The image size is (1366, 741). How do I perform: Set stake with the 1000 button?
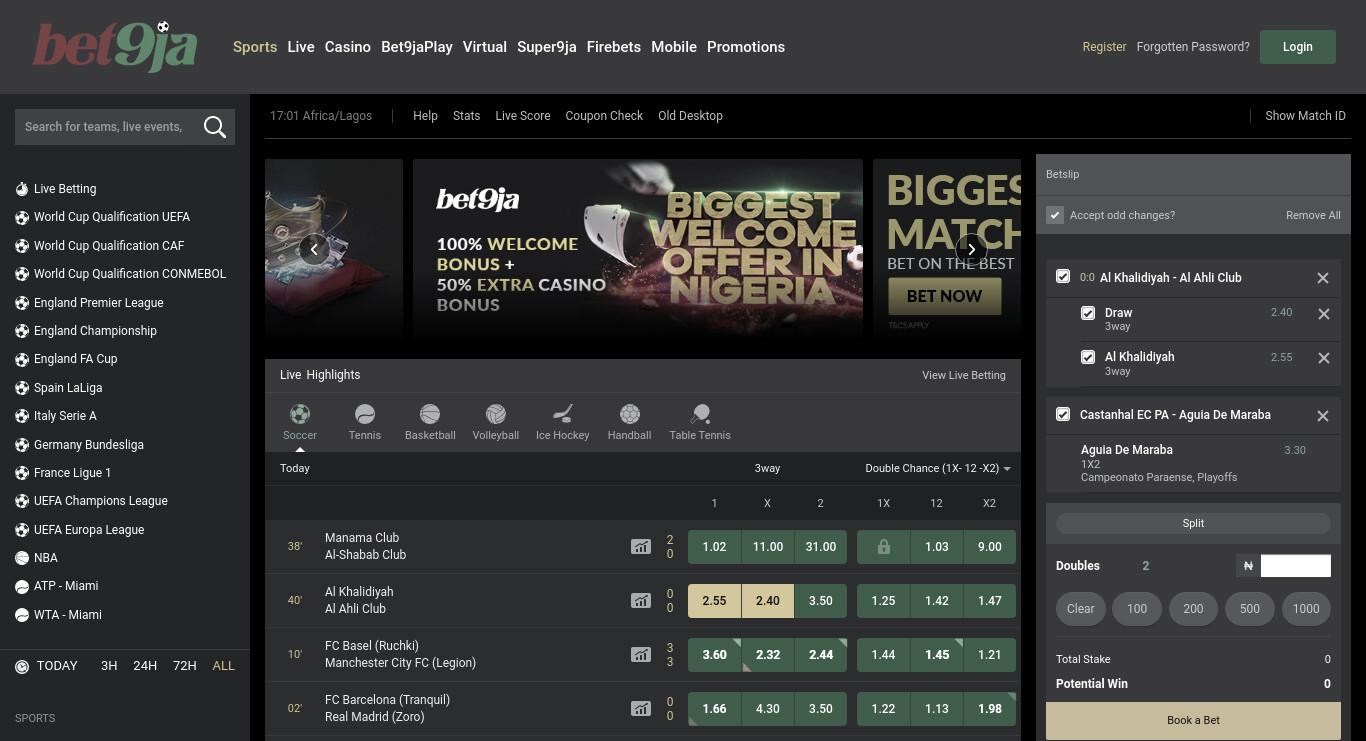coord(1306,608)
